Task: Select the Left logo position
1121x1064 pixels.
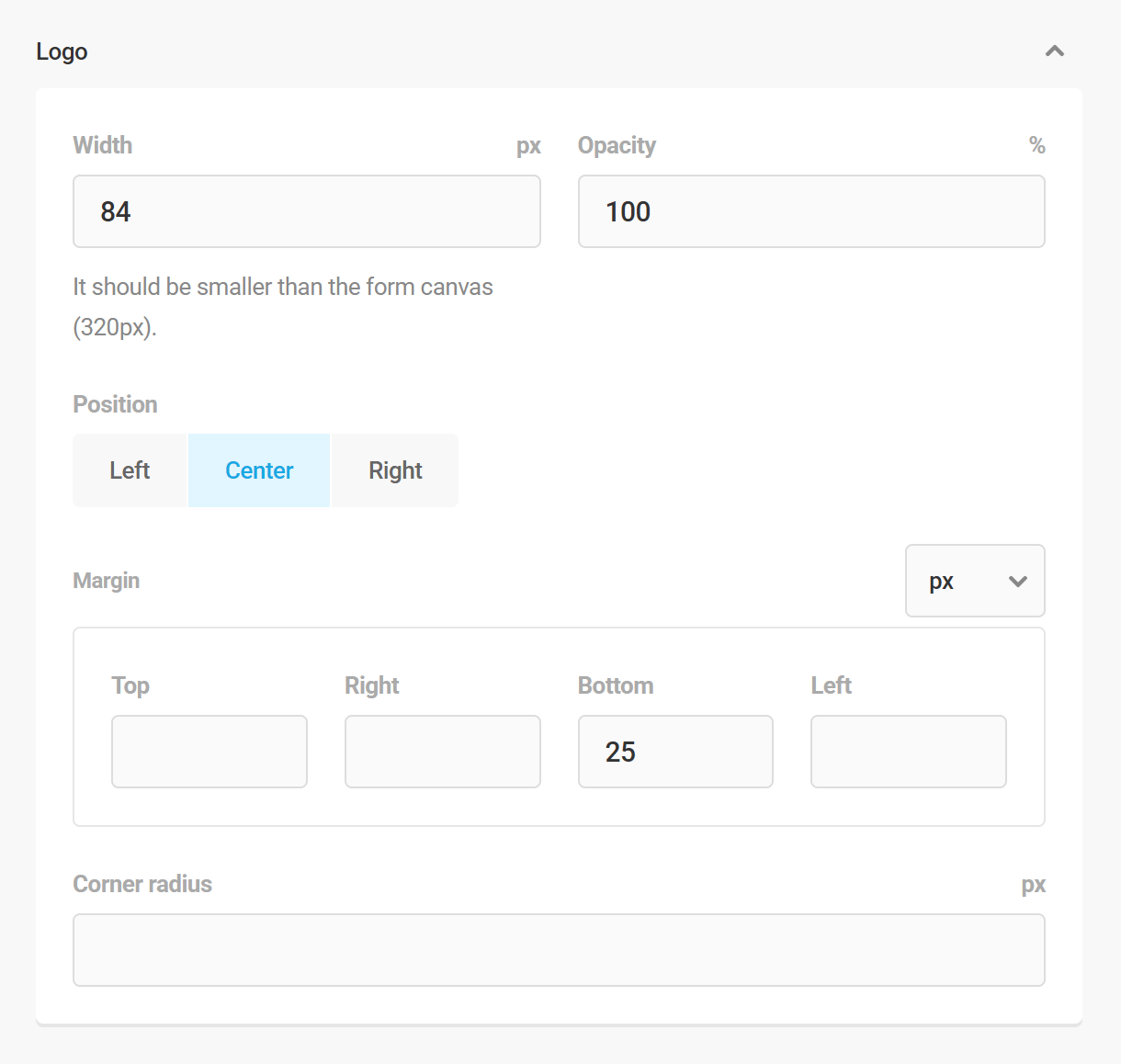Action: pos(130,470)
